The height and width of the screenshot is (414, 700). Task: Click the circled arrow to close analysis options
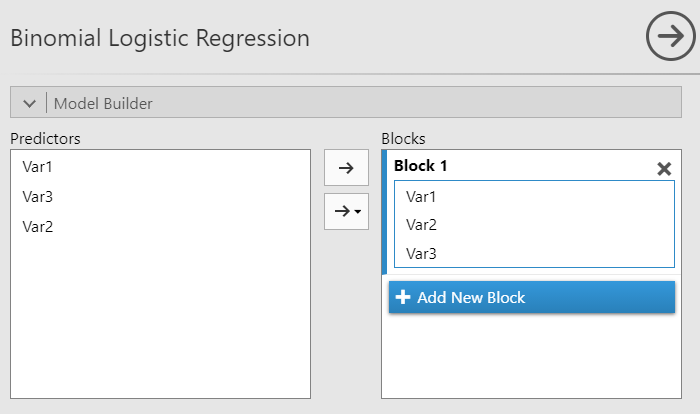coord(666,38)
